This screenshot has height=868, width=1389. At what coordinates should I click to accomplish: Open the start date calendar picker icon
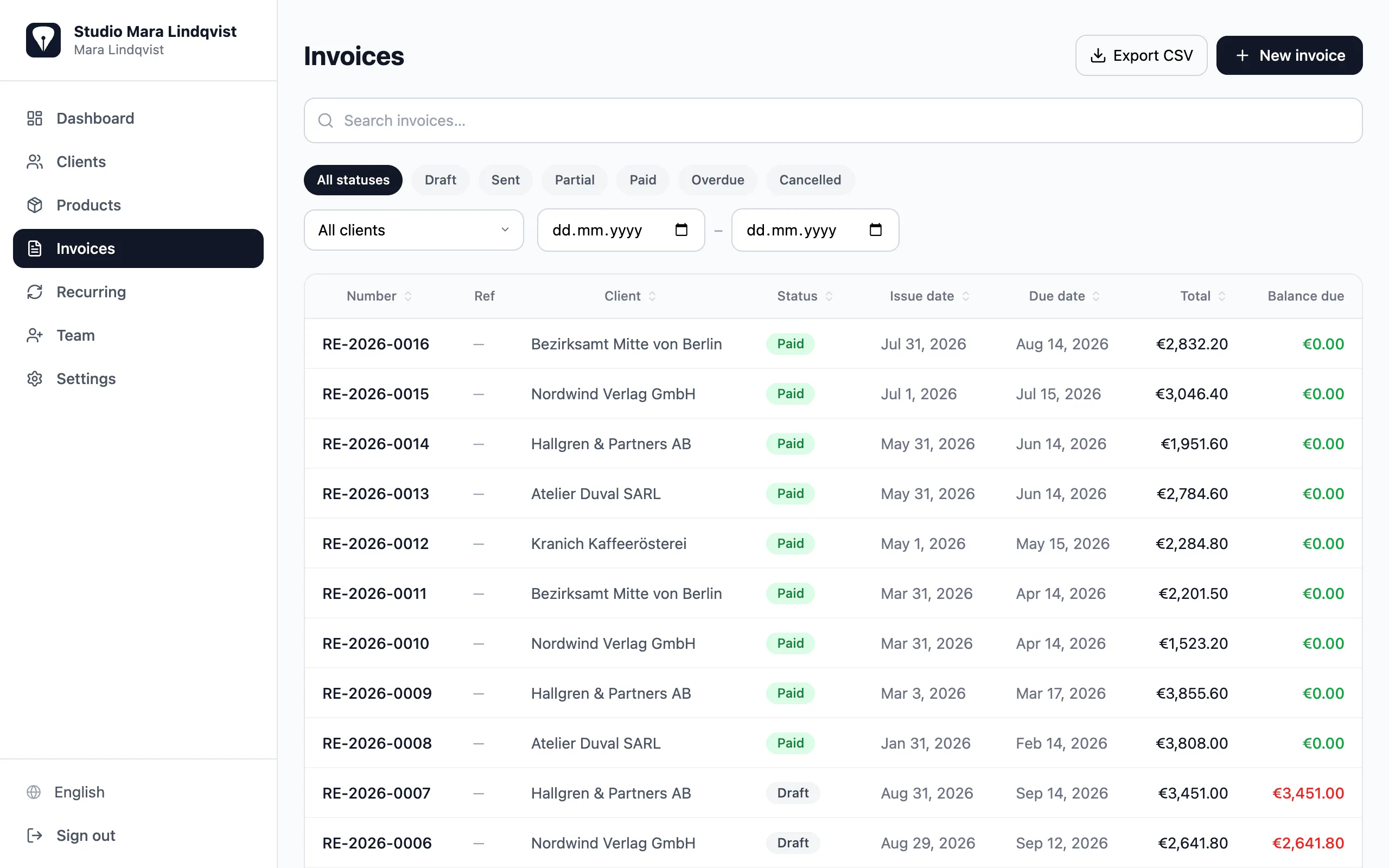click(681, 229)
